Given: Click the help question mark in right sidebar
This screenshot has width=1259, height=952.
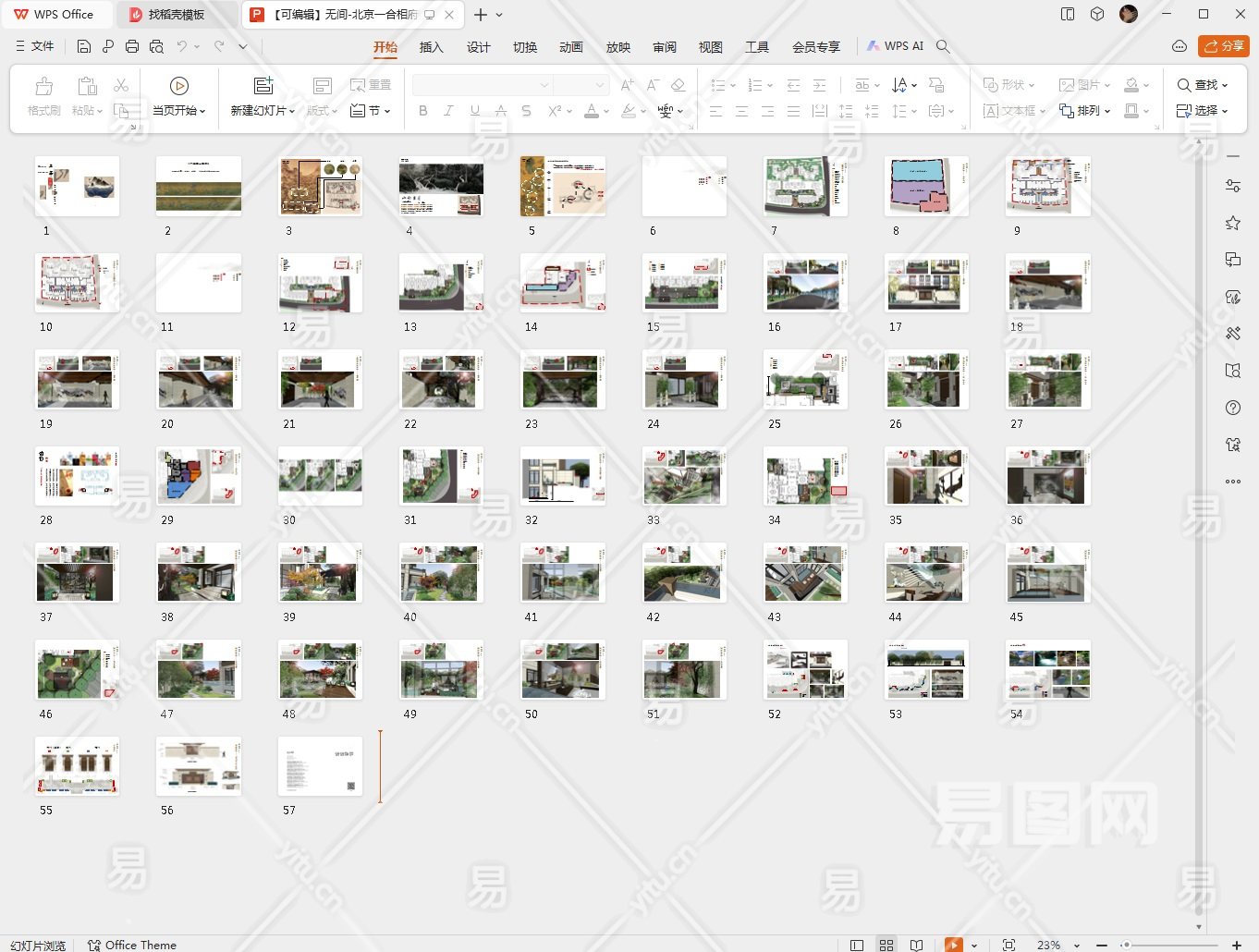Looking at the screenshot, I should click(1232, 408).
